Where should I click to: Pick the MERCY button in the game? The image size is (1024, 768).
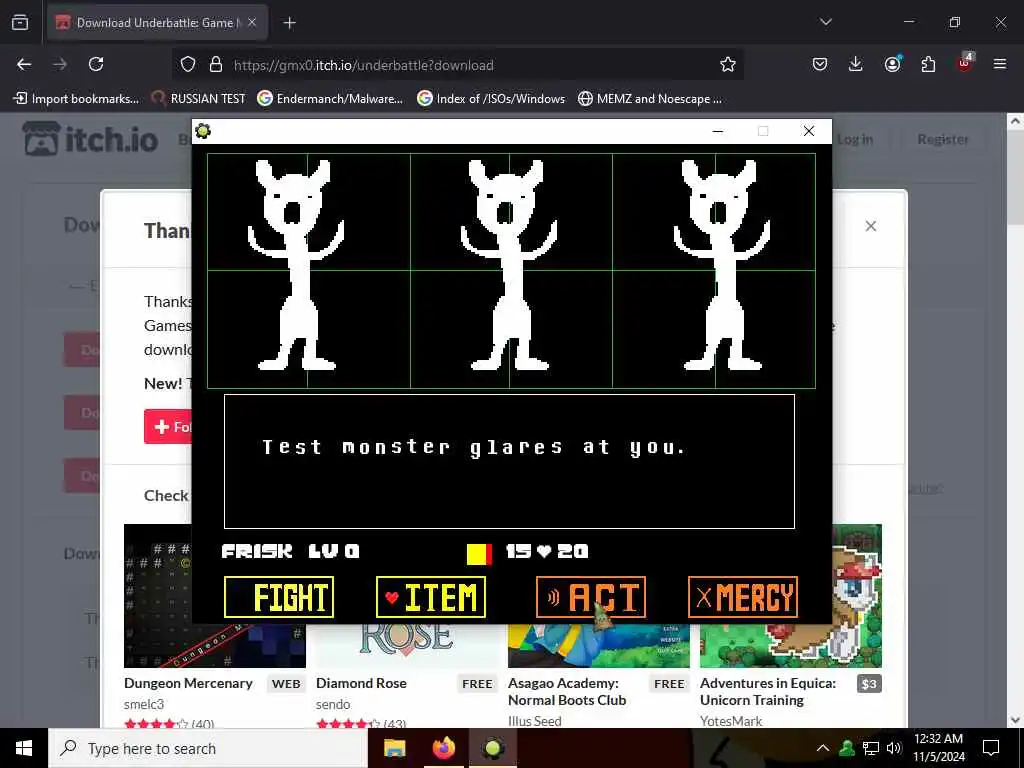coord(743,597)
